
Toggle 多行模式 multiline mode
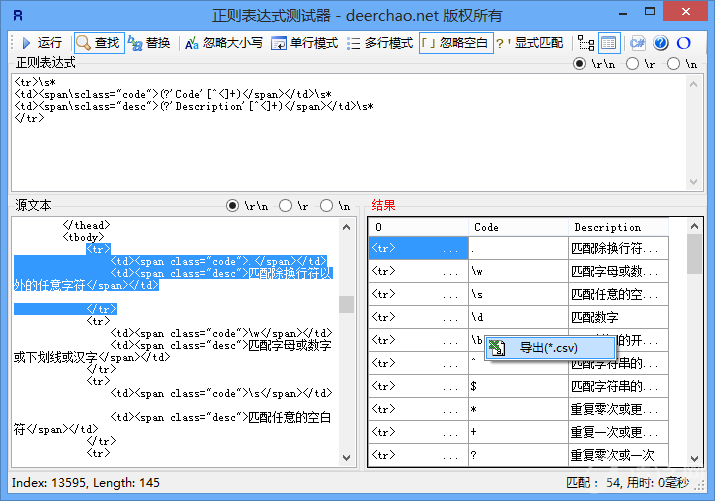380,43
